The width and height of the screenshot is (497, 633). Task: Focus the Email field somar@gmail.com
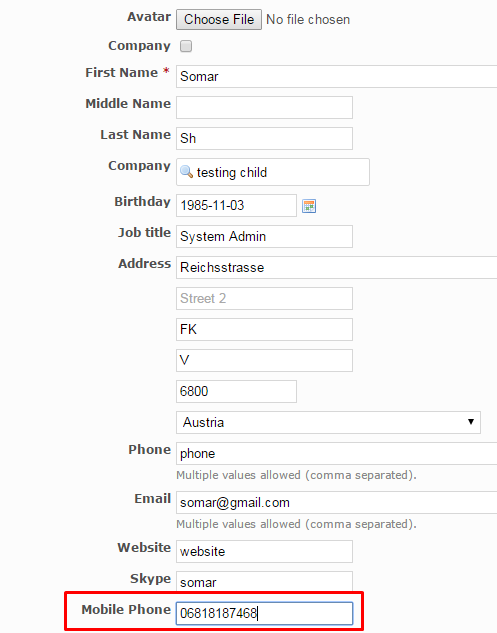click(x=336, y=503)
